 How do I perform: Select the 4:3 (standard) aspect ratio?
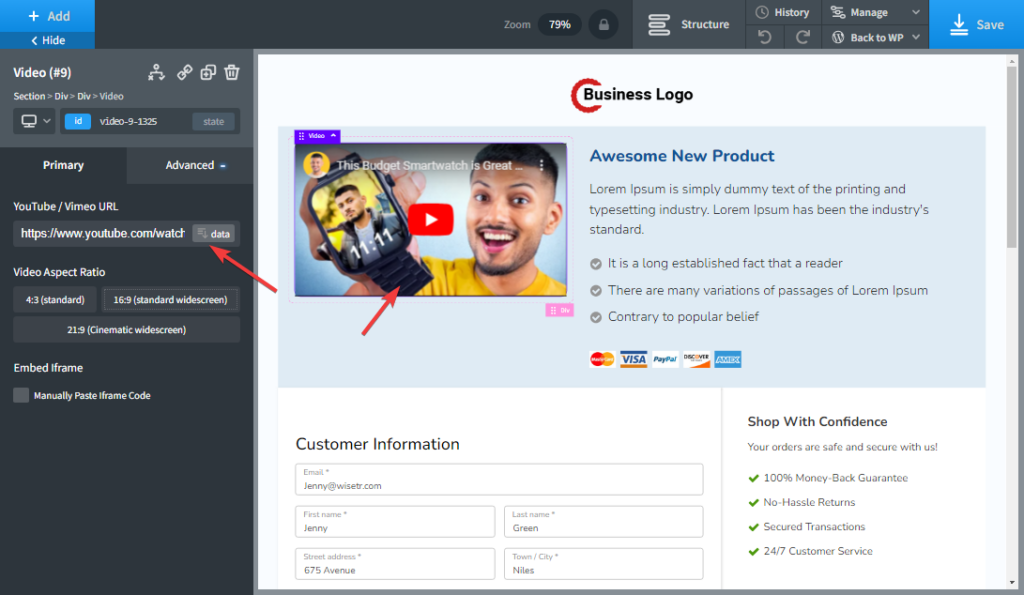click(55, 299)
